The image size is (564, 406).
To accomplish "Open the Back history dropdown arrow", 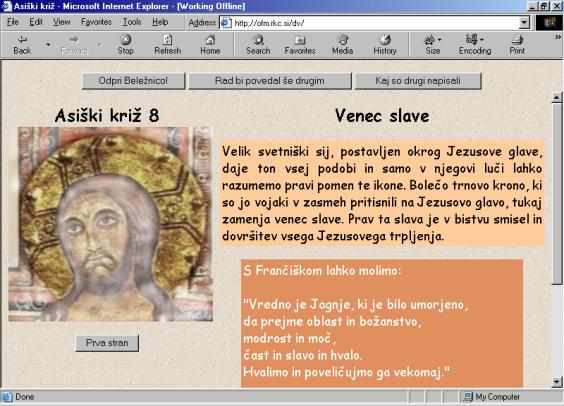I will click(48, 45).
